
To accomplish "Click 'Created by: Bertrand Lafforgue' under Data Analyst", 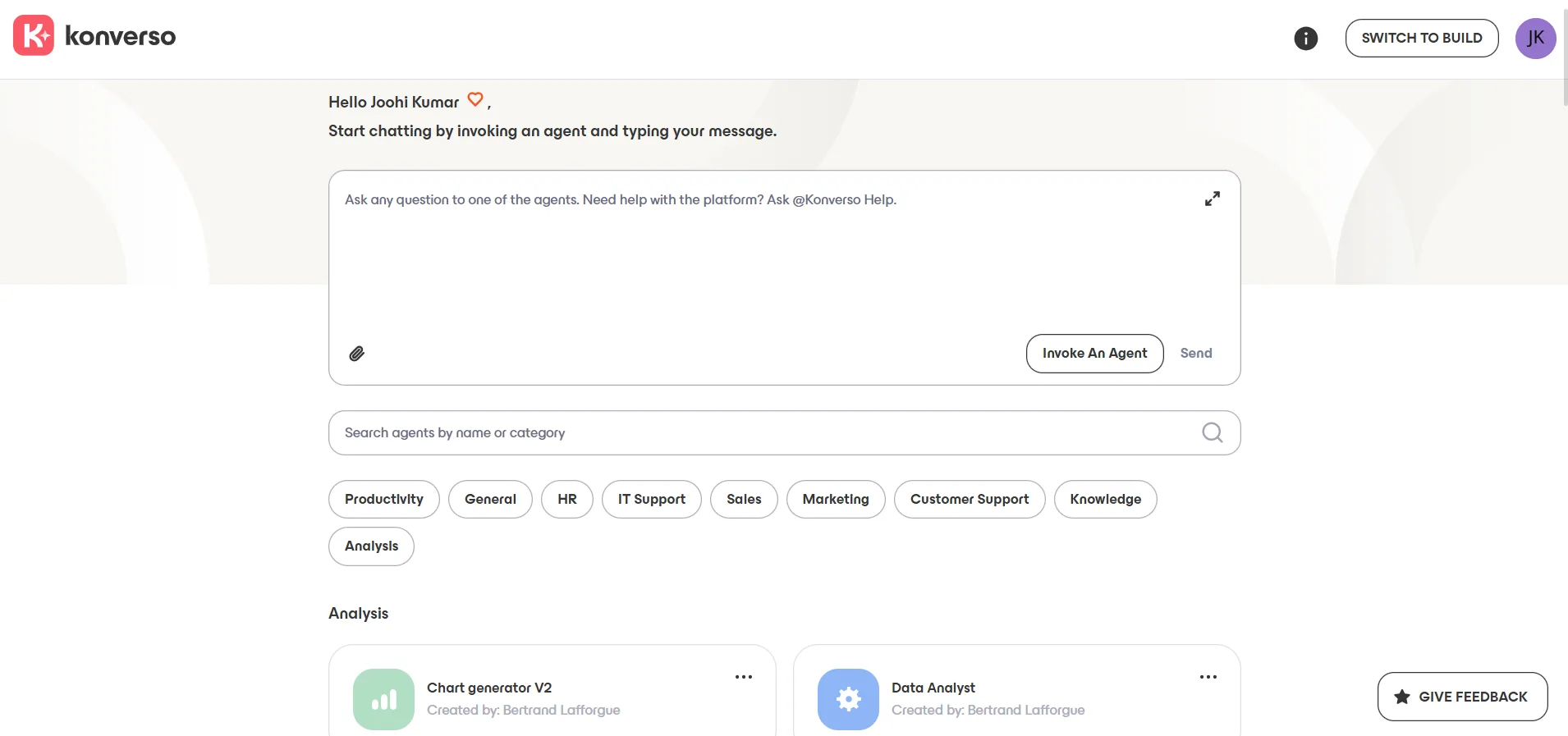I will click(x=988, y=710).
